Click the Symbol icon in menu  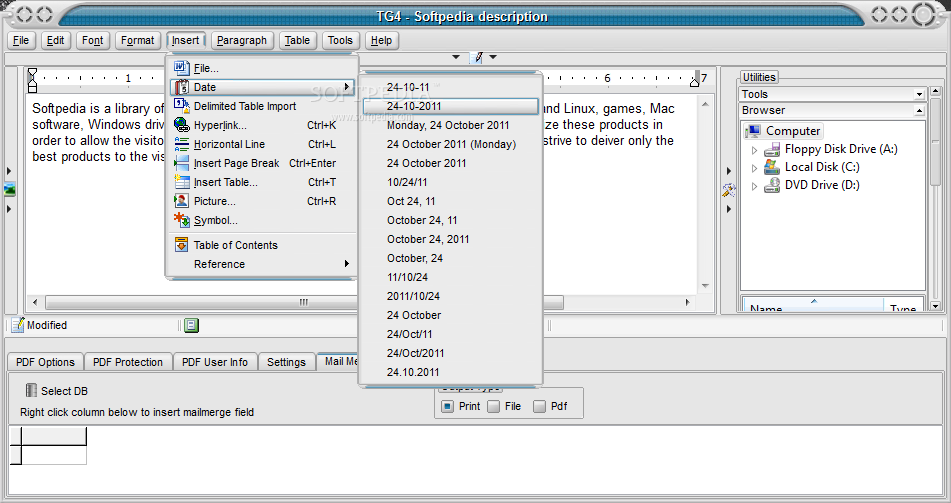[x=181, y=220]
